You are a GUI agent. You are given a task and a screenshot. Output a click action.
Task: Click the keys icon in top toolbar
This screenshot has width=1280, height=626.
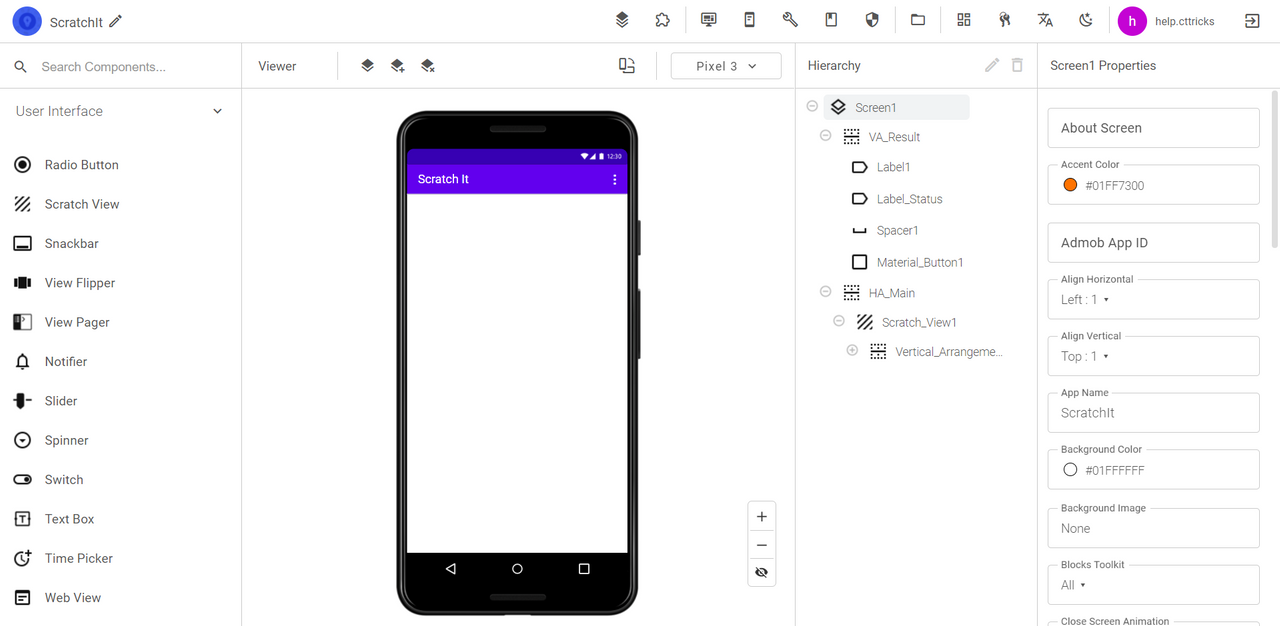(1005, 20)
